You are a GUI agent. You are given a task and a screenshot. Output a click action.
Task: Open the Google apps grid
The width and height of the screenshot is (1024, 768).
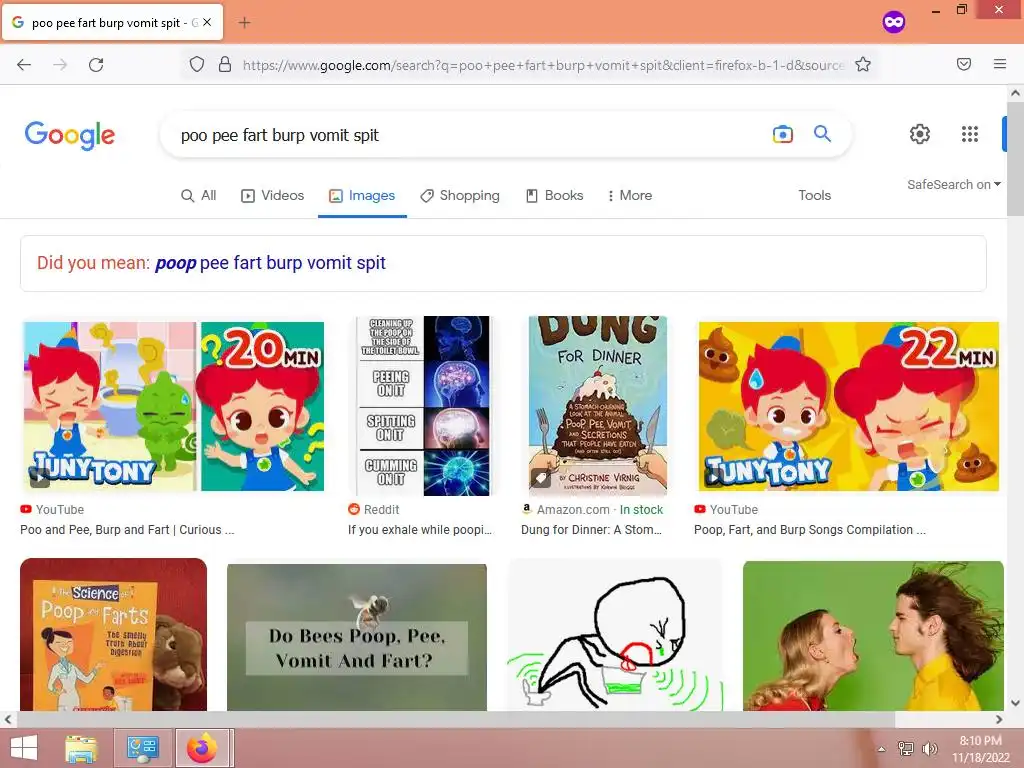[970, 134]
